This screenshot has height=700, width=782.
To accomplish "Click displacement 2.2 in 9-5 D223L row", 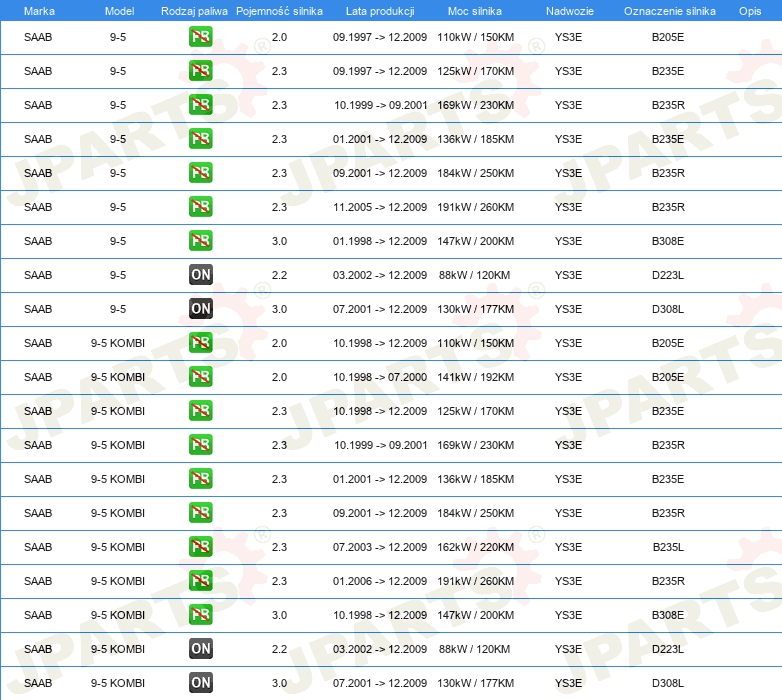I will pos(279,275).
